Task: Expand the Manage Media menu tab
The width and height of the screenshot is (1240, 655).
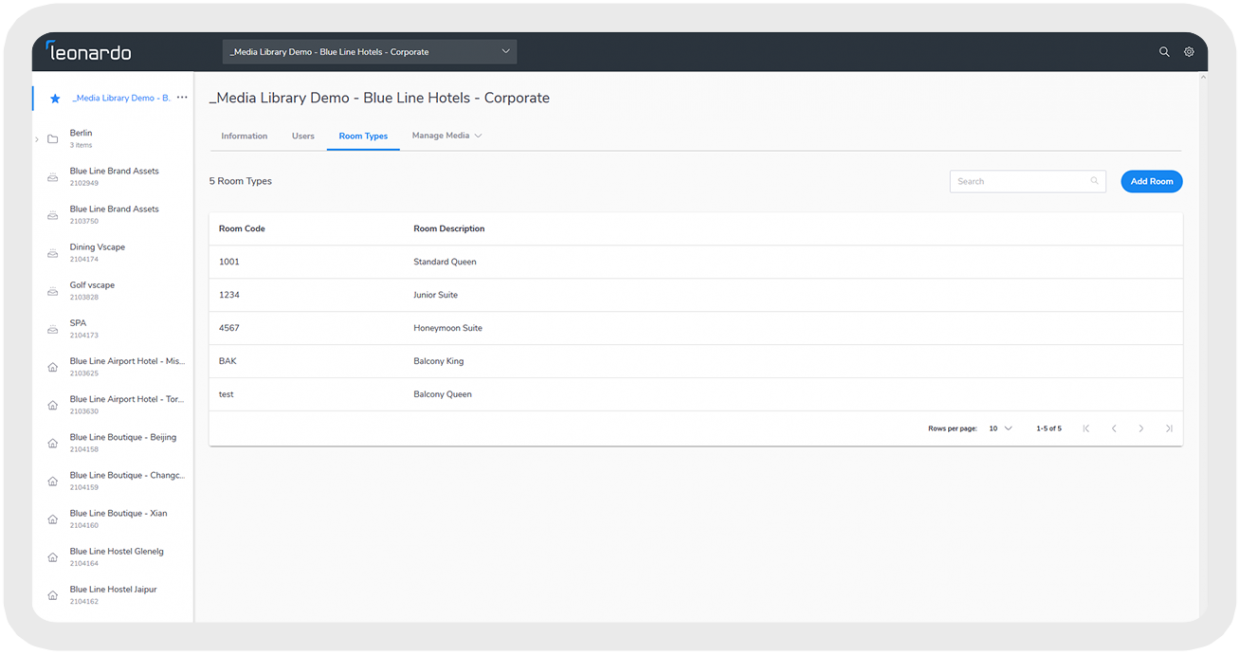Action: 447,136
